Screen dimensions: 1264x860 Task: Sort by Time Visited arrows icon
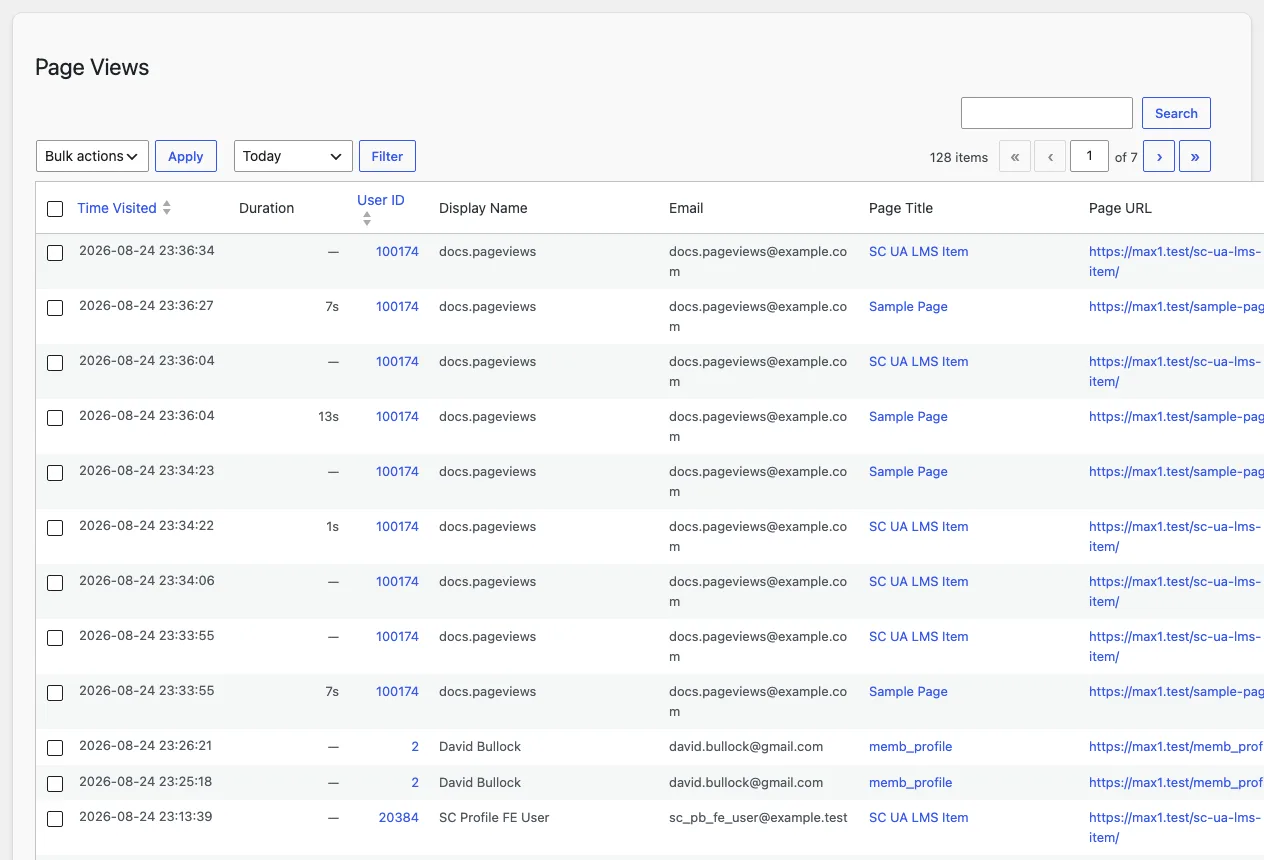pyautogui.click(x=167, y=208)
